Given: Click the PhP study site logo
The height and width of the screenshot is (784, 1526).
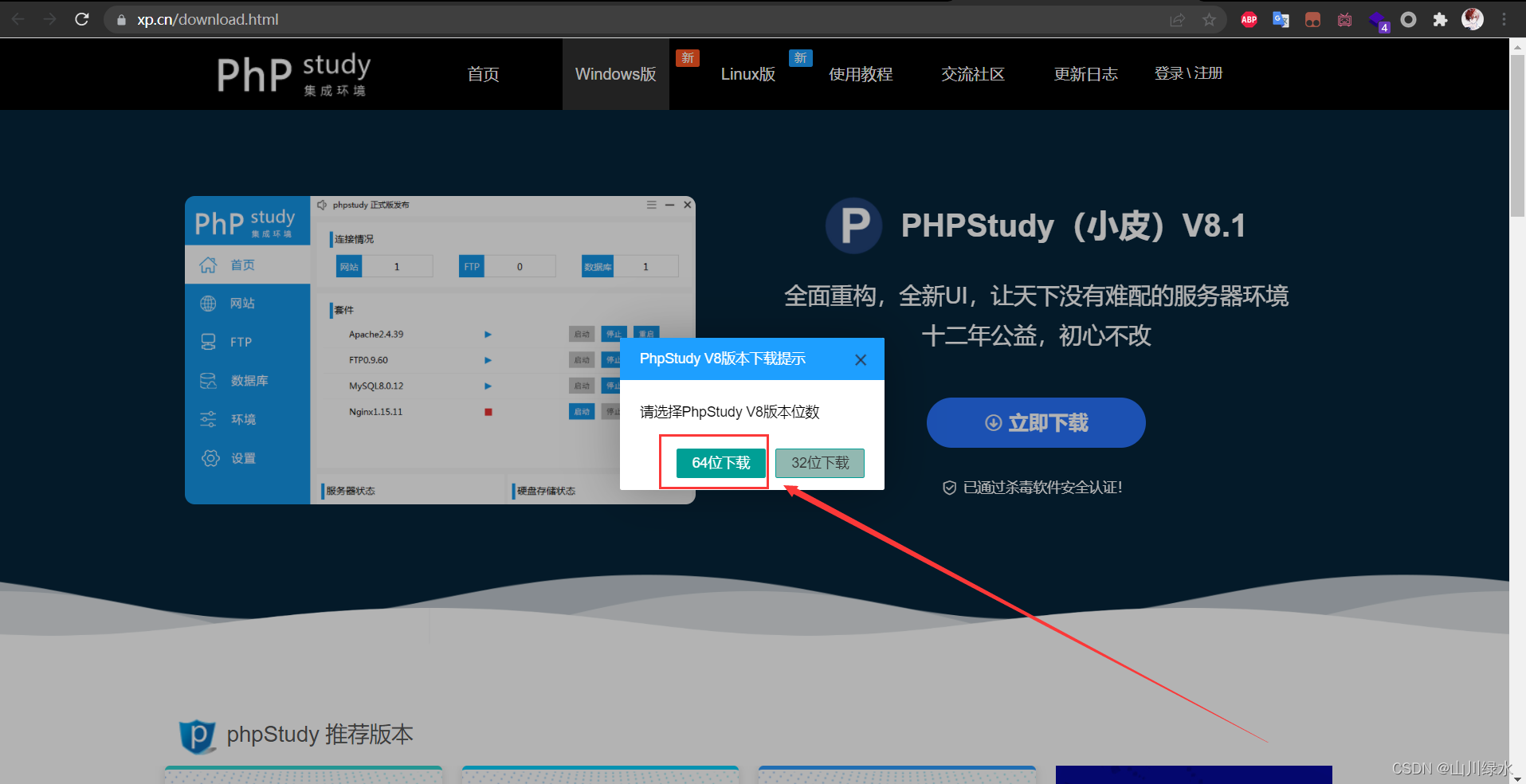Looking at the screenshot, I should [294, 75].
